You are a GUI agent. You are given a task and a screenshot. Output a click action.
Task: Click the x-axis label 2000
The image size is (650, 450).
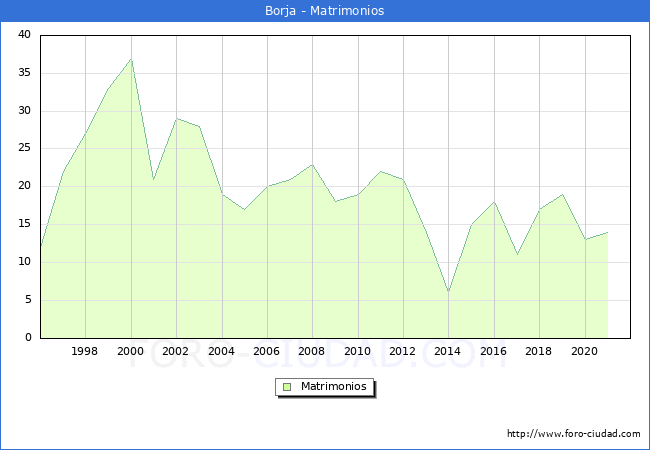pyautogui.click(x=131, y=351)
